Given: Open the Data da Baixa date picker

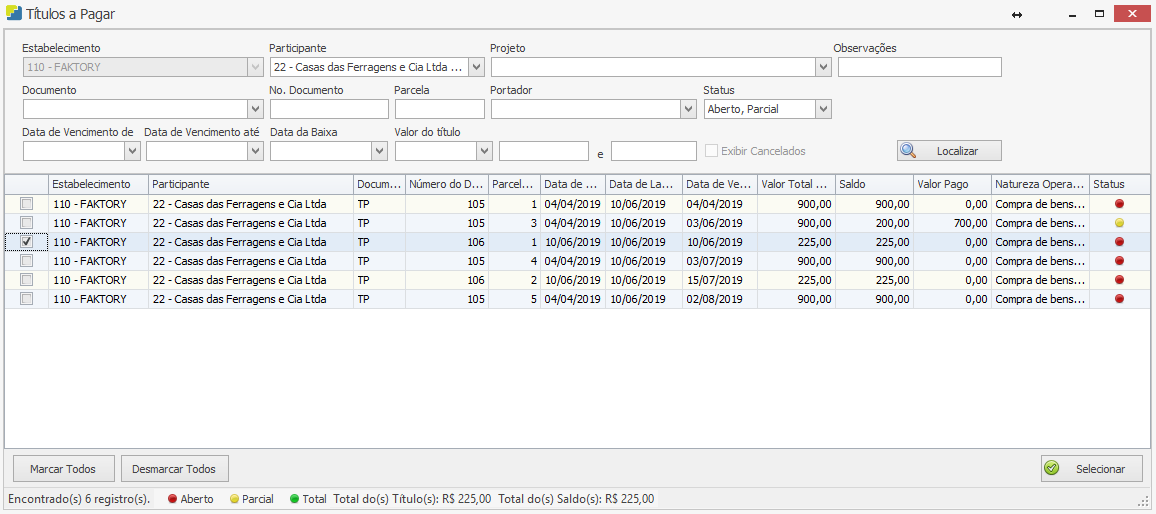Looking at the screenshot, I should [x=379, y=151].
